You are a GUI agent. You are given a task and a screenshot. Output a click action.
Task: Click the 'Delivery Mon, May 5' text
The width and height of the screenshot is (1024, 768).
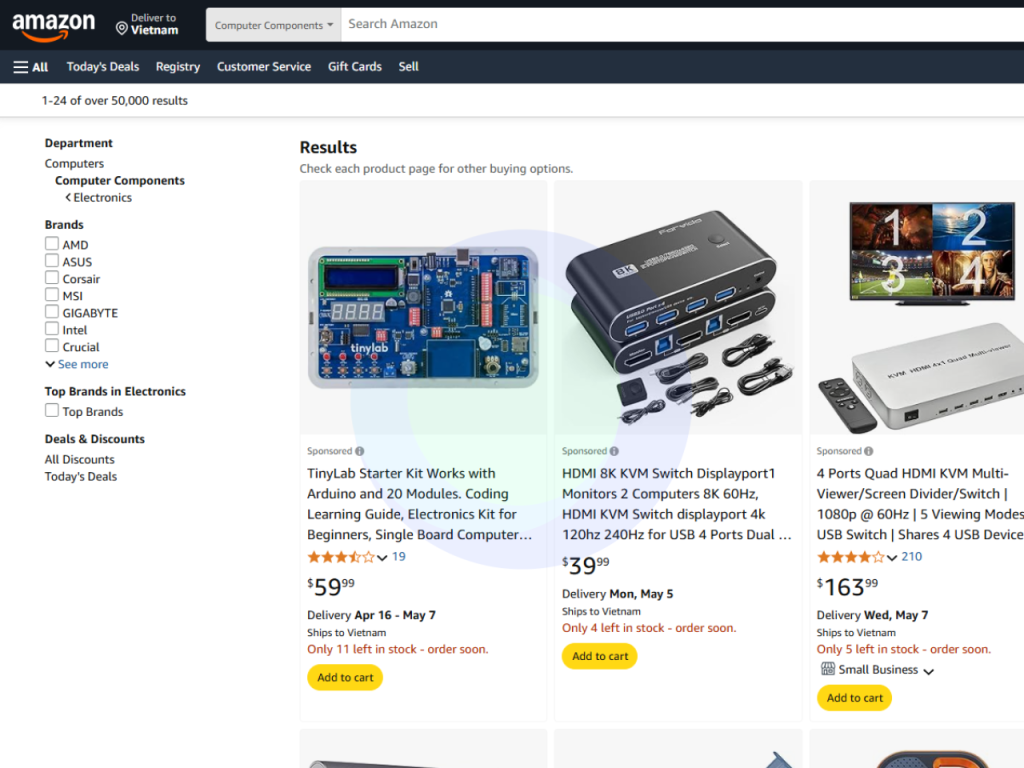[617, 594]
